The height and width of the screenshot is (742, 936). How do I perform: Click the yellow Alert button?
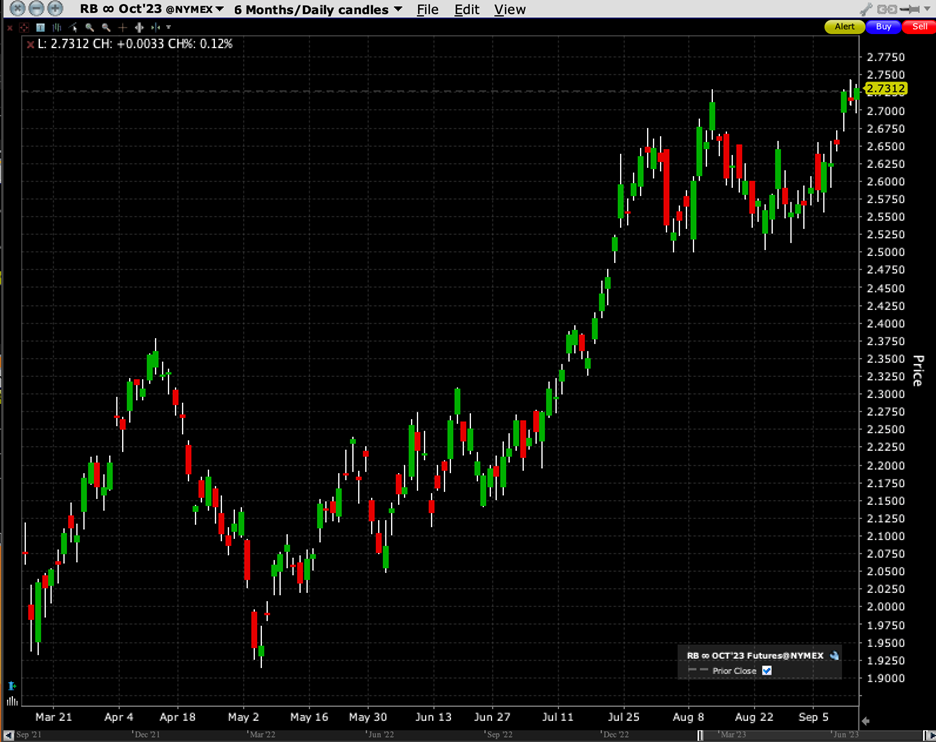pyautogui.click(x=841, y=26)
